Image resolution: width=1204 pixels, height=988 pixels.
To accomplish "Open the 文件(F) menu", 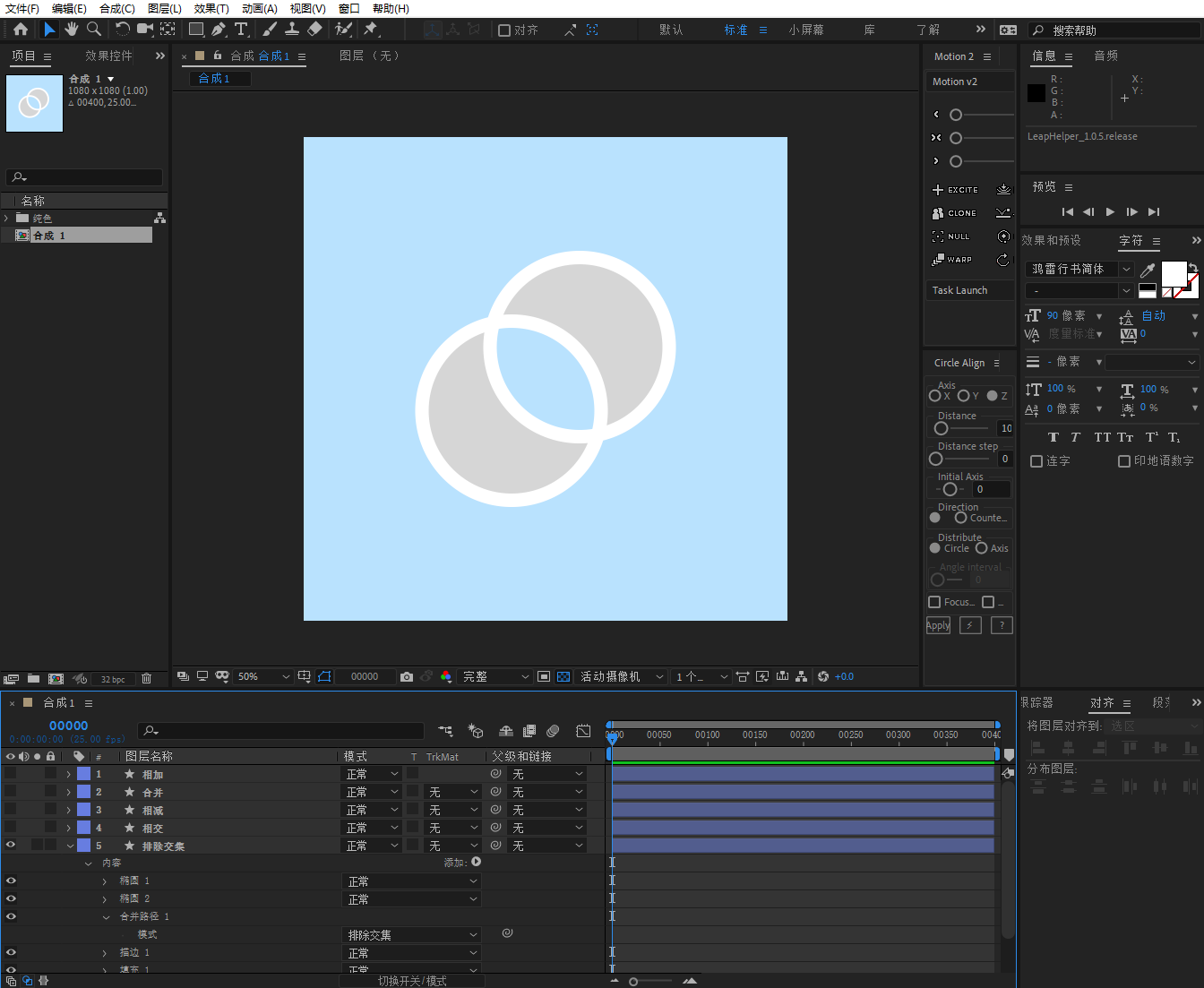I will 22,8.
